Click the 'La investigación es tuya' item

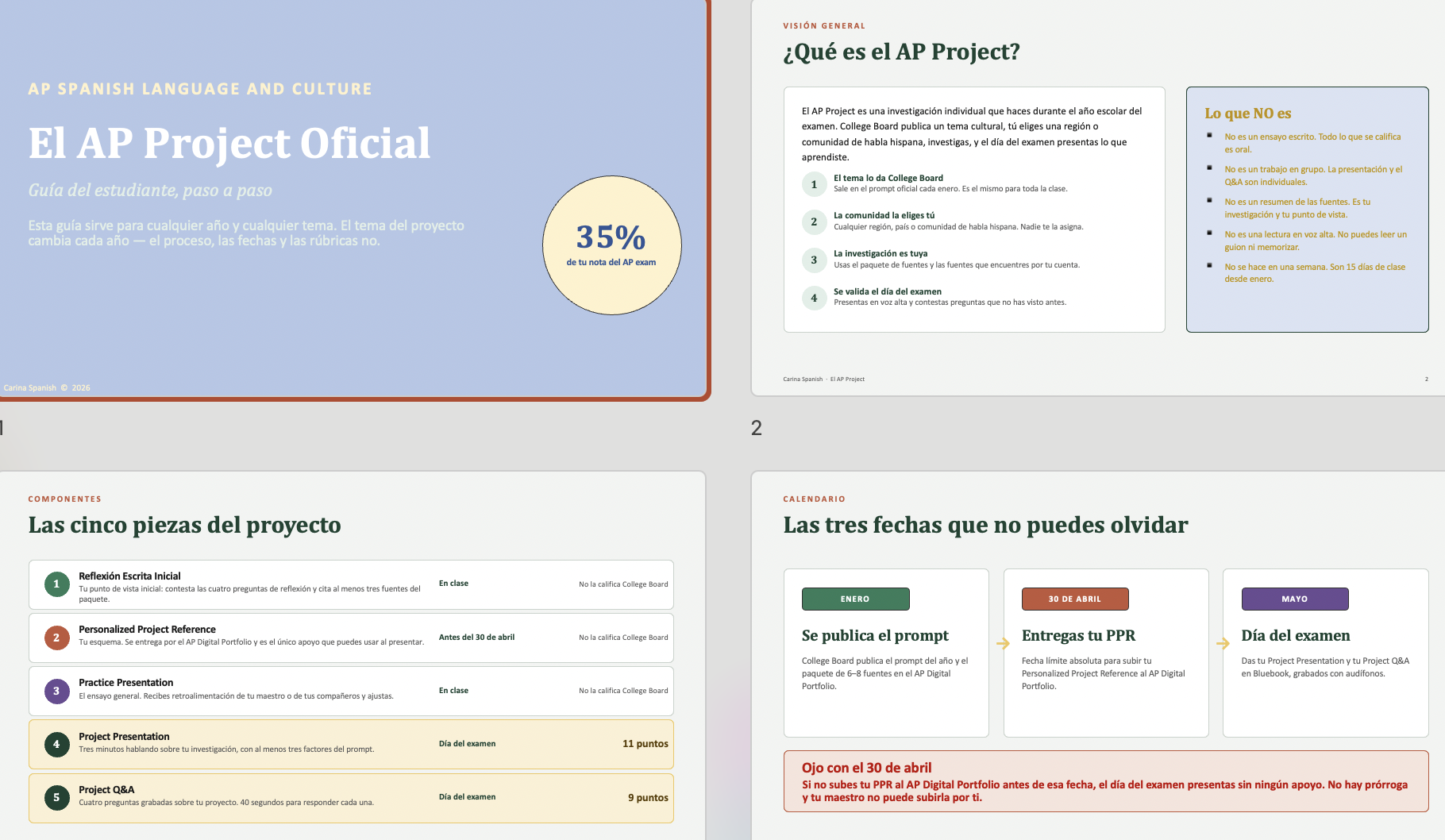point(880,253)
